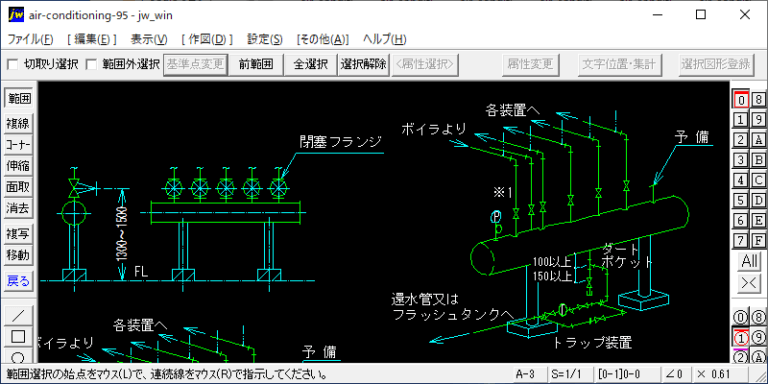Toggle square layer button 8

click(759, 99)
